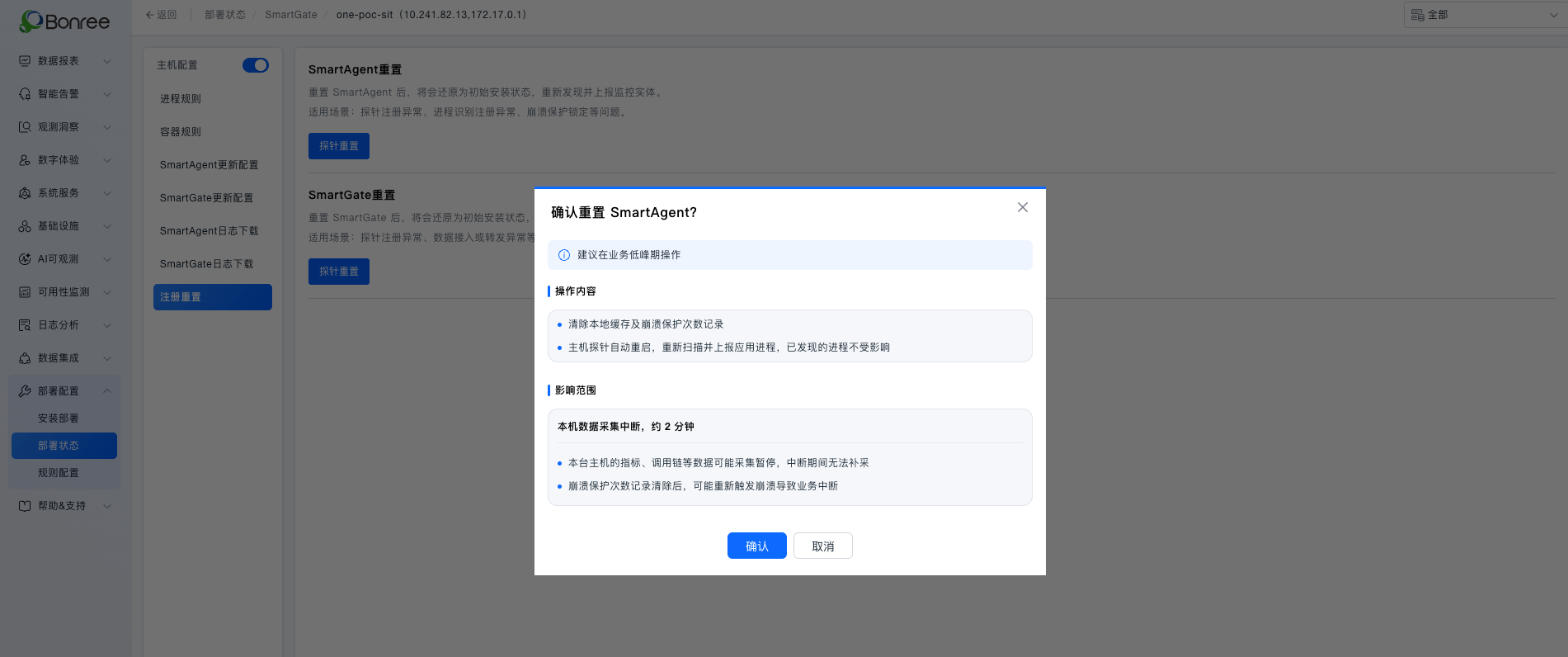Confirm reset with the 确认 button
The width and height of the screenshot is (1568, 657).
point(757,546)
